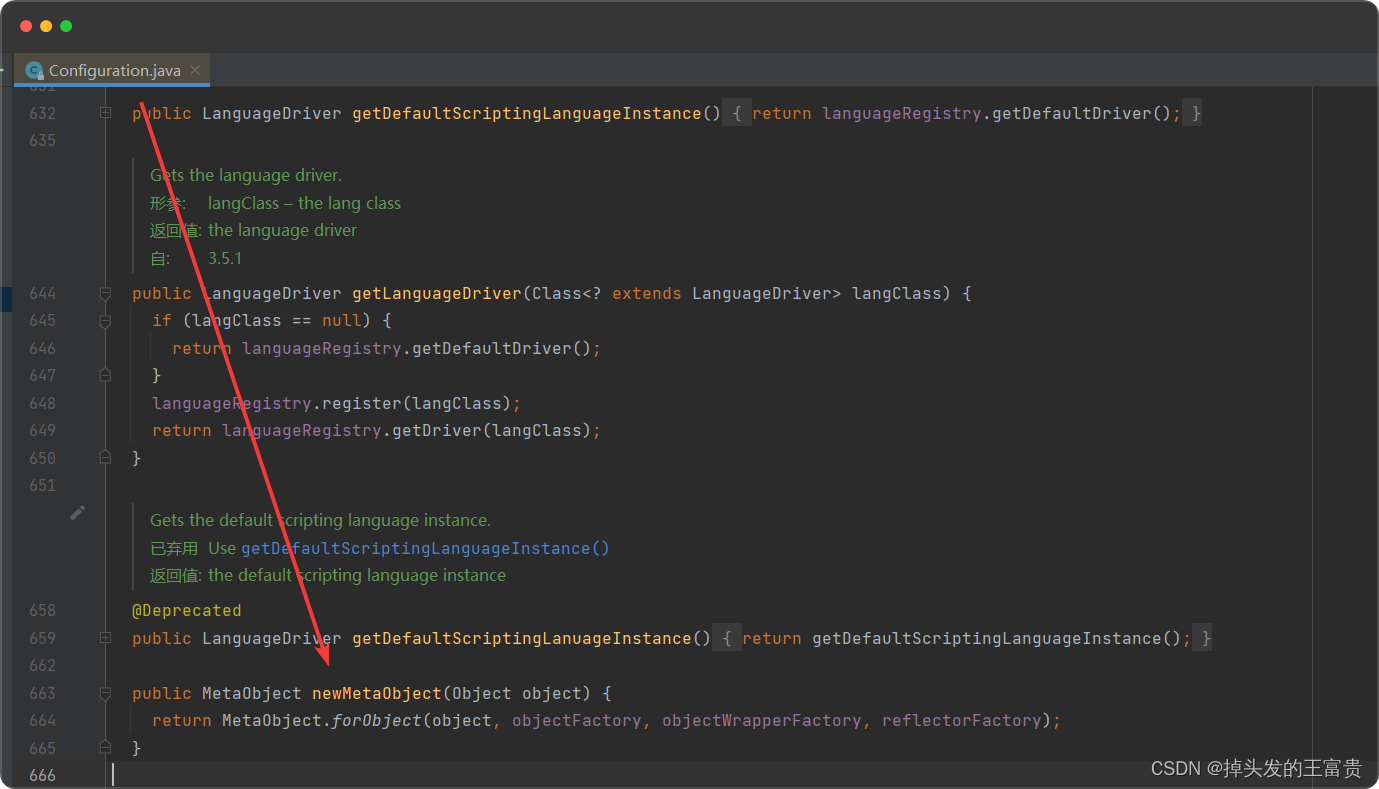Switch to the Configuration.java tab

click(112, 70)
